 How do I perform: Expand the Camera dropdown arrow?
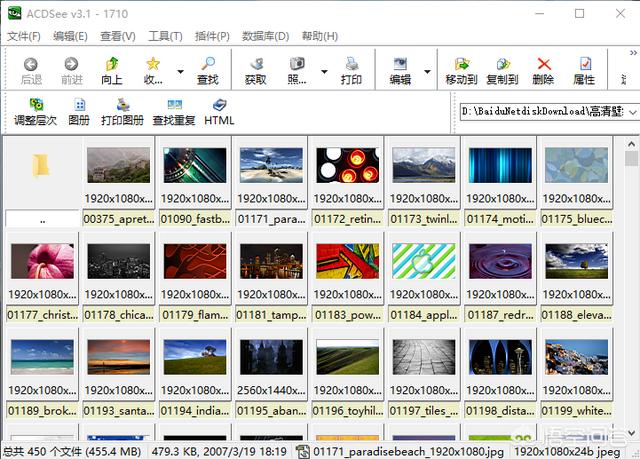(x=324, y=72)
